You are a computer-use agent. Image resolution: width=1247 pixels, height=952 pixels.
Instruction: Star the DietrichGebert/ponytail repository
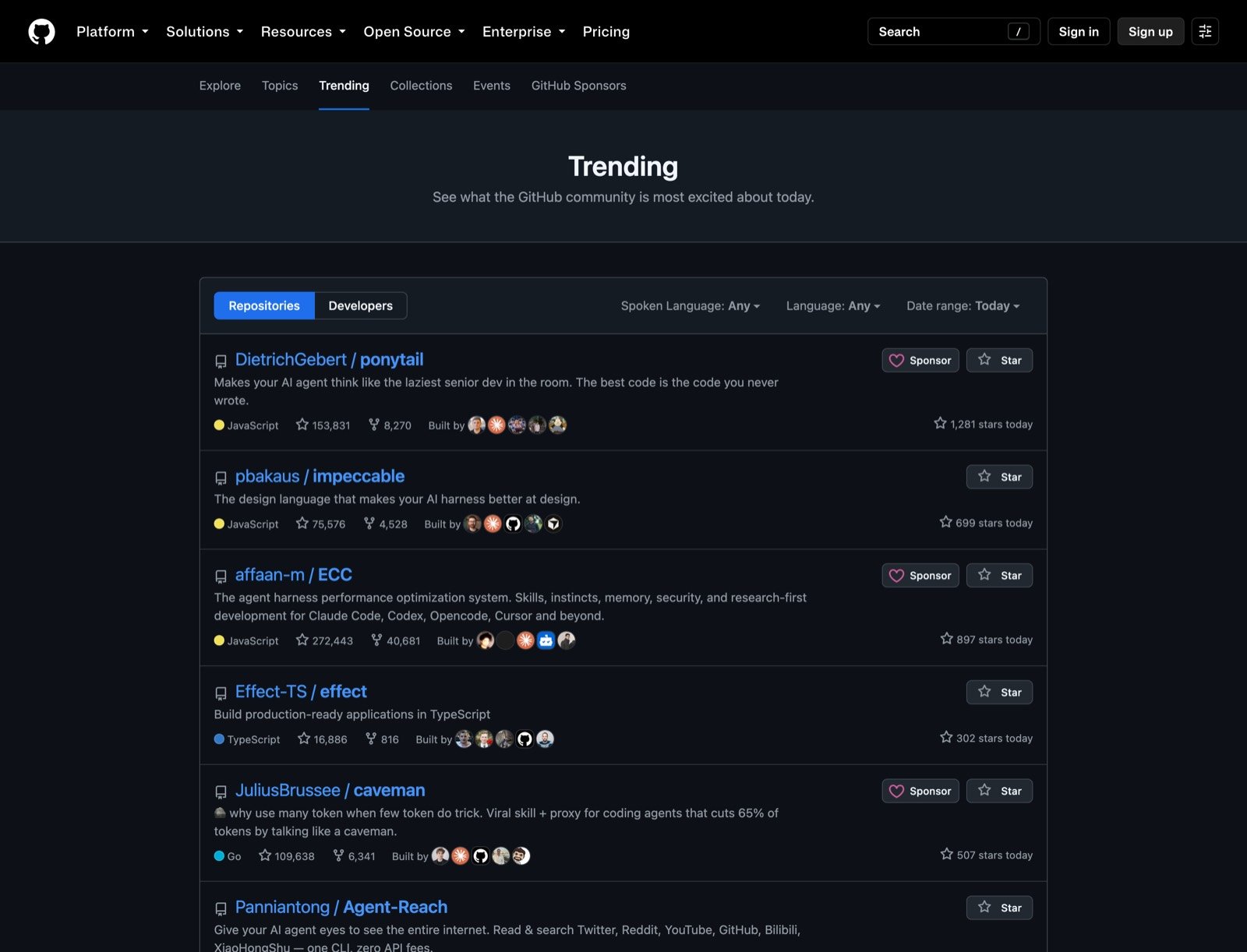(x=999, y=360)
